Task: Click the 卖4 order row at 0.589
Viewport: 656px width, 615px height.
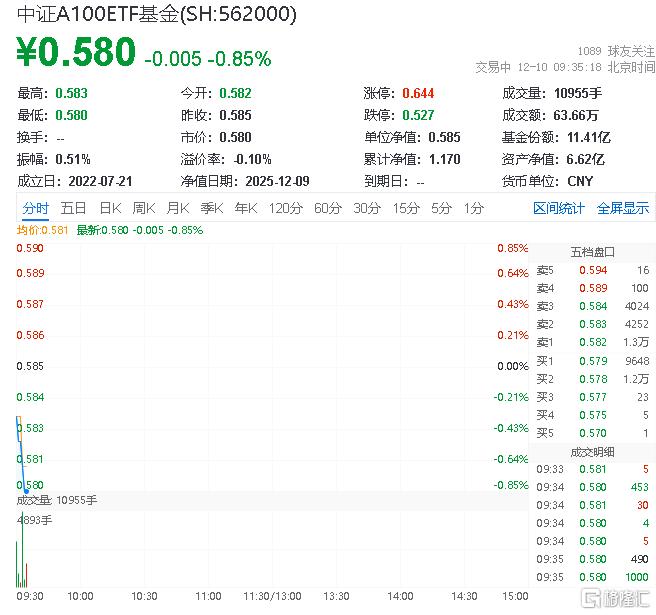Action: pos(592,288)
